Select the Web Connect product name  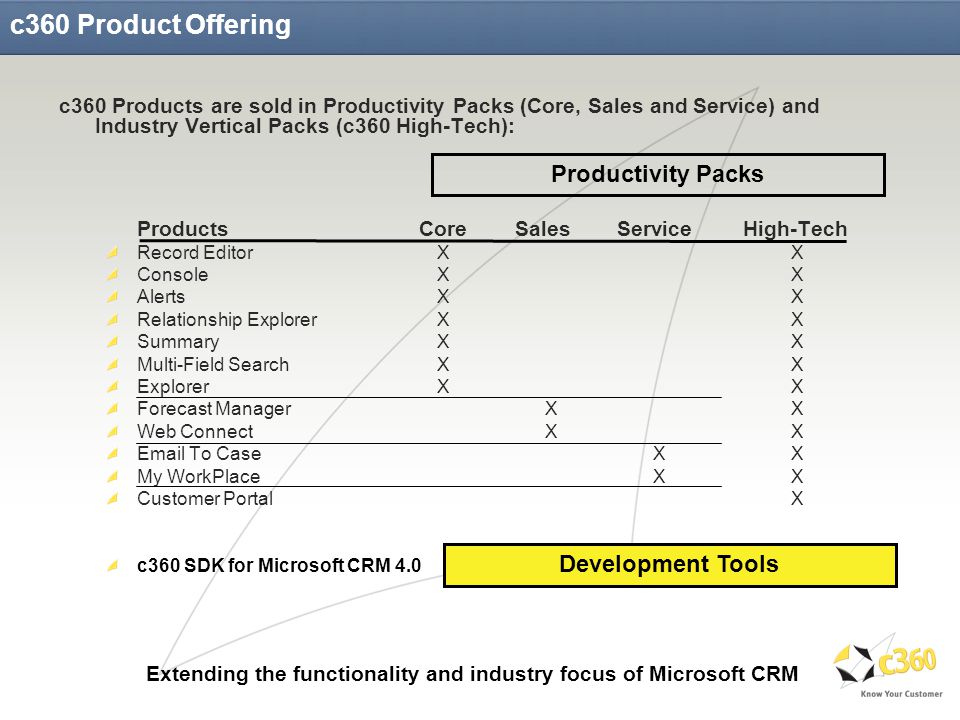tap(195, 432)
